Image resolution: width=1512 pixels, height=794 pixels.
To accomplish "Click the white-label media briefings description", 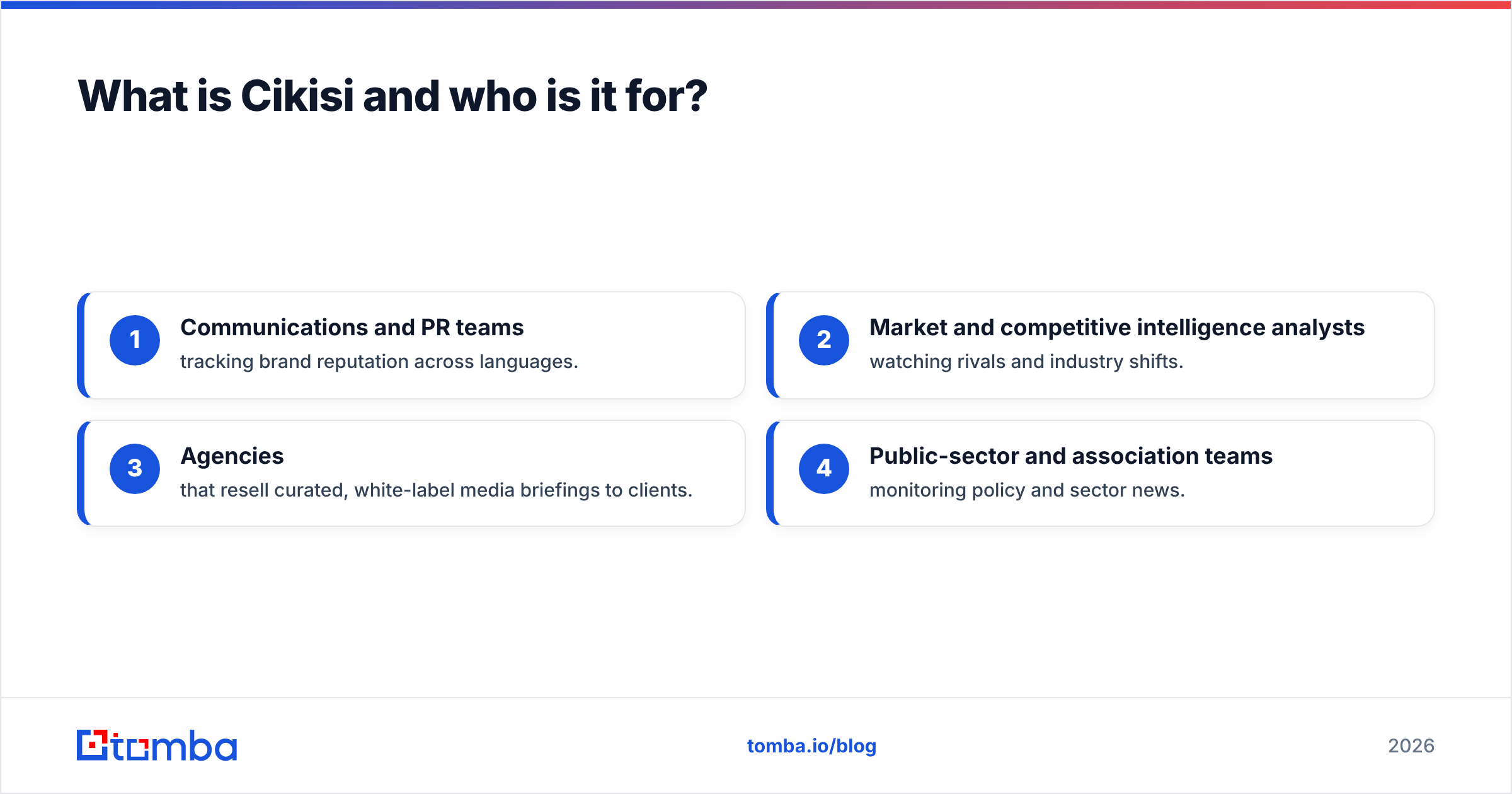I will [x=437, y=490].
